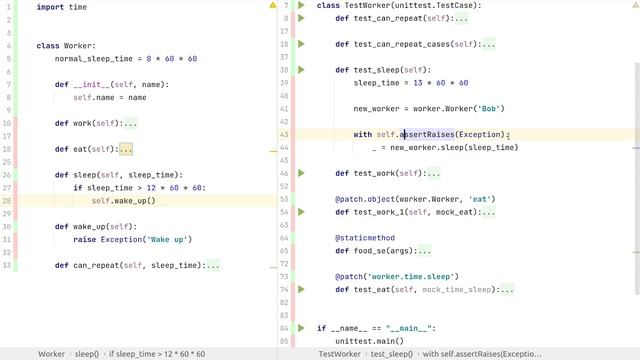Run test_sleep using the gutter run icon
The width and height of the screenshot is (640, 360).
[x=301, y=70]
